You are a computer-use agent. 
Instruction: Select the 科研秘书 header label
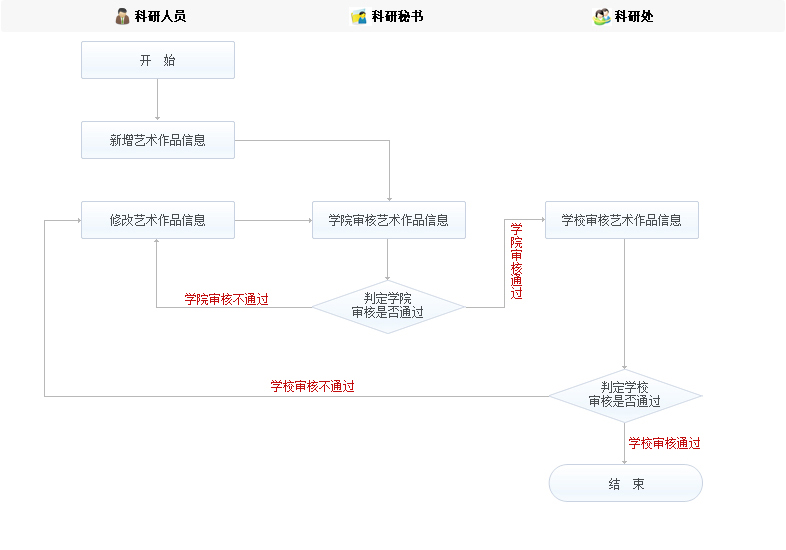(397, 16)
